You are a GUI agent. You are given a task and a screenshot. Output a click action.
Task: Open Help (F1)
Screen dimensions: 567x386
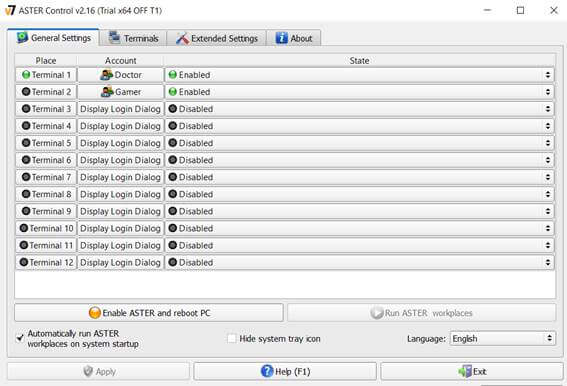click(x=285, y=372)
